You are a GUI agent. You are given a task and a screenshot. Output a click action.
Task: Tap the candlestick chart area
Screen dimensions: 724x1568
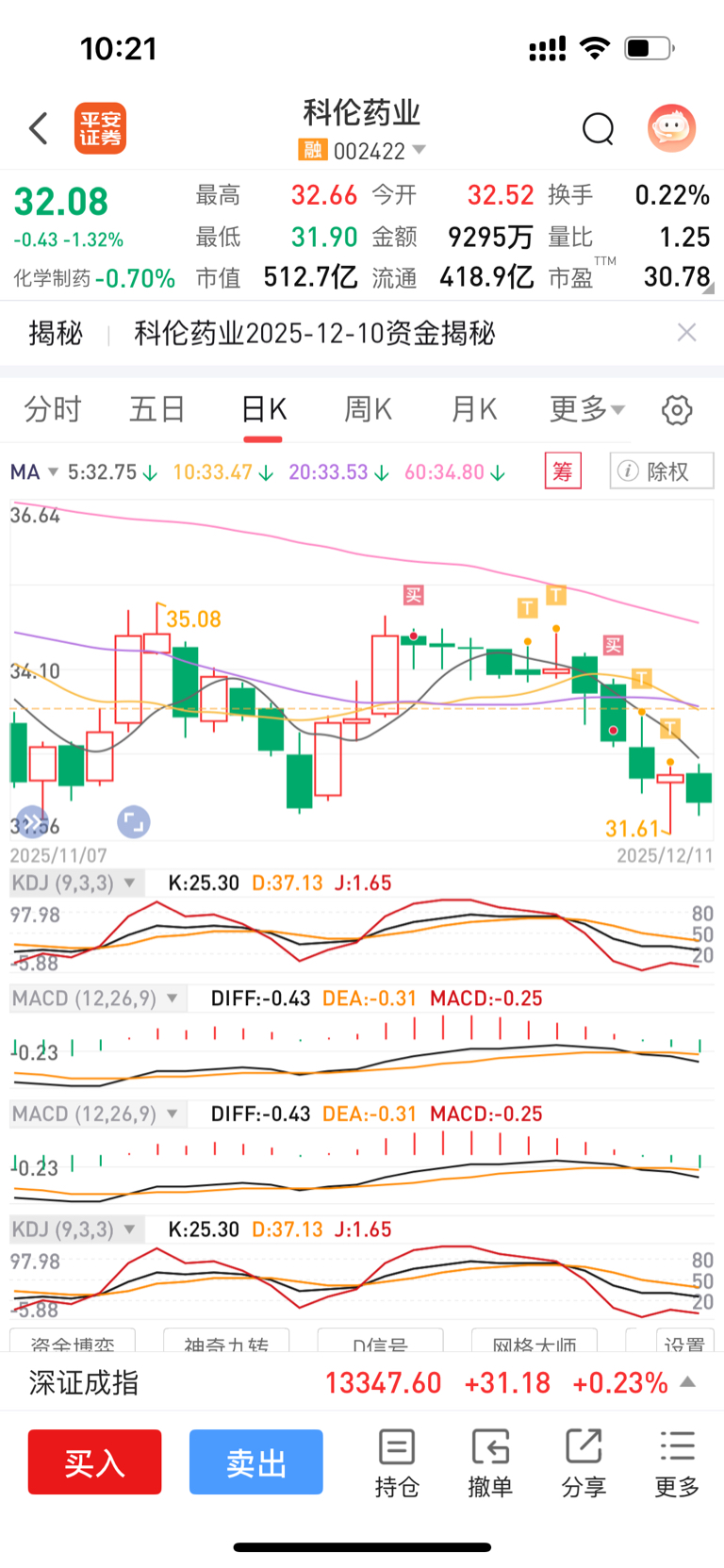point(362,669)
